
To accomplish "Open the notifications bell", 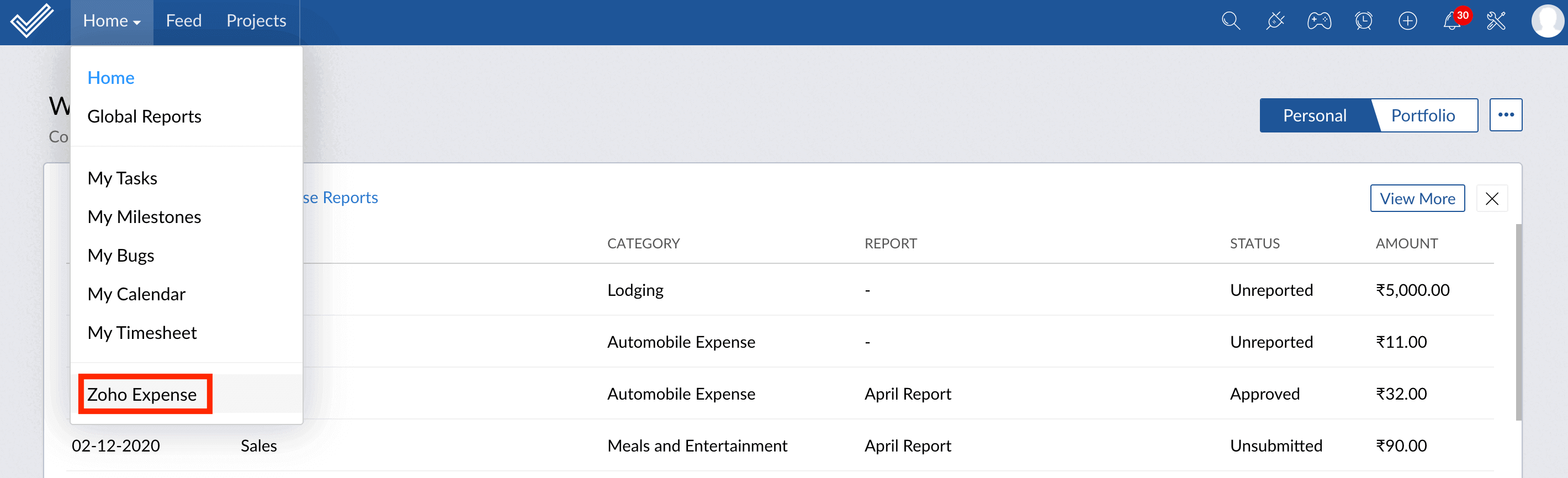I will coord(1452,22).
